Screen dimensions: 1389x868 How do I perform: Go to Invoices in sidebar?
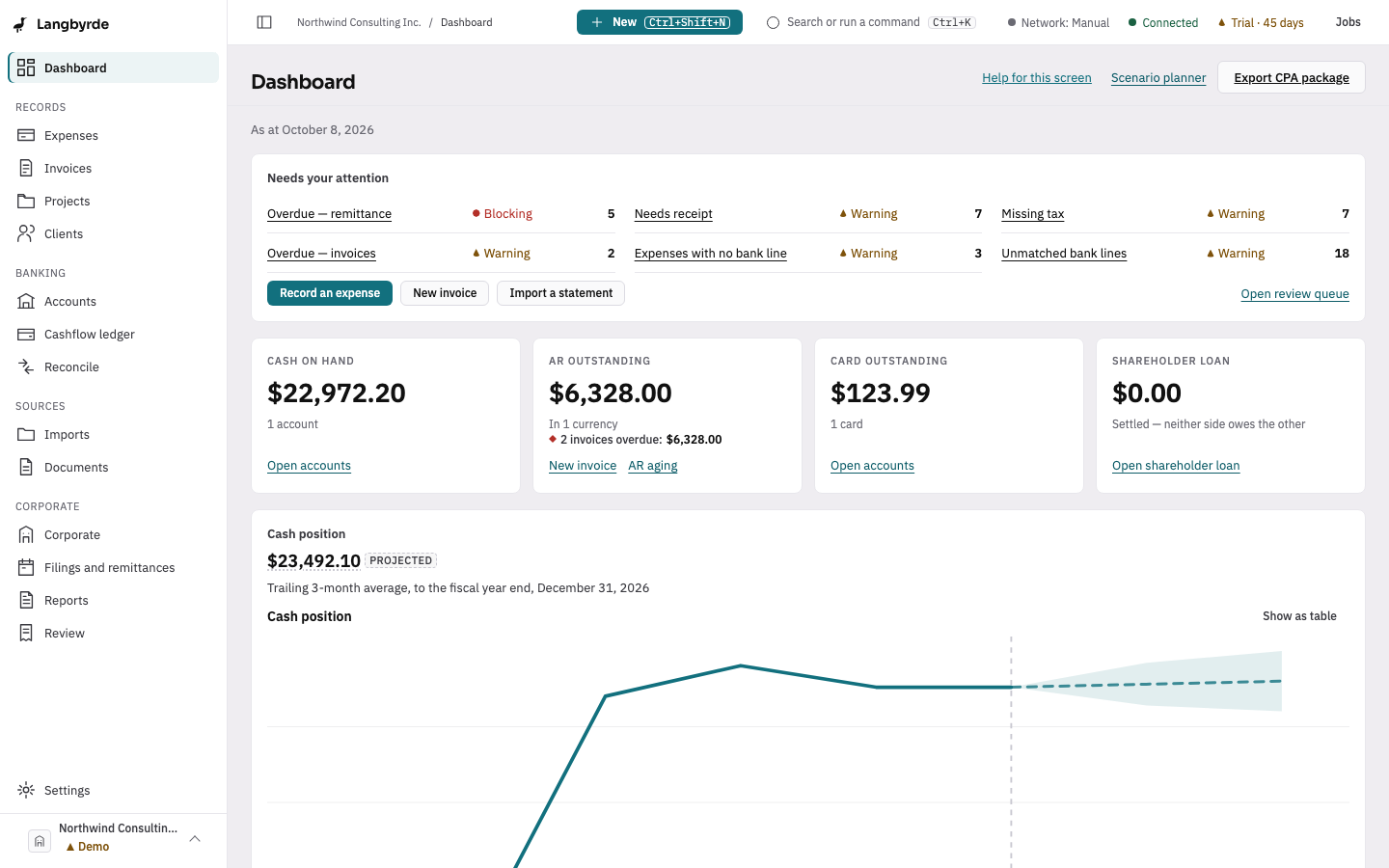[x=113, y=168]
